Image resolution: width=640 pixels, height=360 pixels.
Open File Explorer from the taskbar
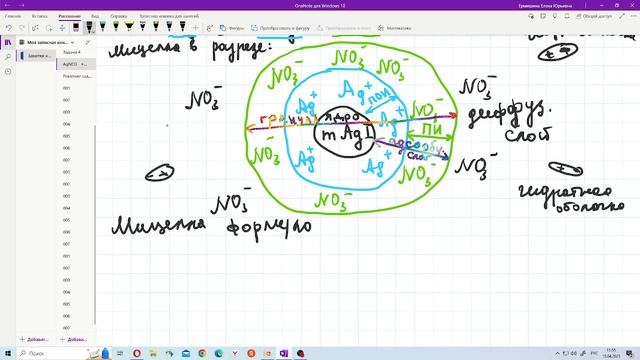pos(153,353)
